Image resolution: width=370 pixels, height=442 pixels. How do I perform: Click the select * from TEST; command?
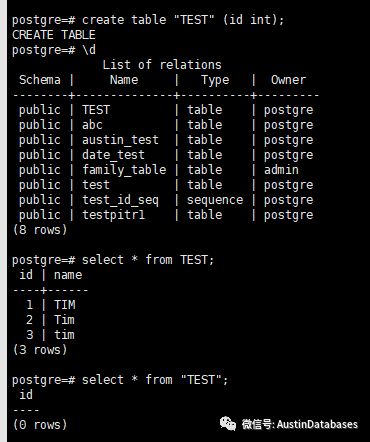point(148,260)
